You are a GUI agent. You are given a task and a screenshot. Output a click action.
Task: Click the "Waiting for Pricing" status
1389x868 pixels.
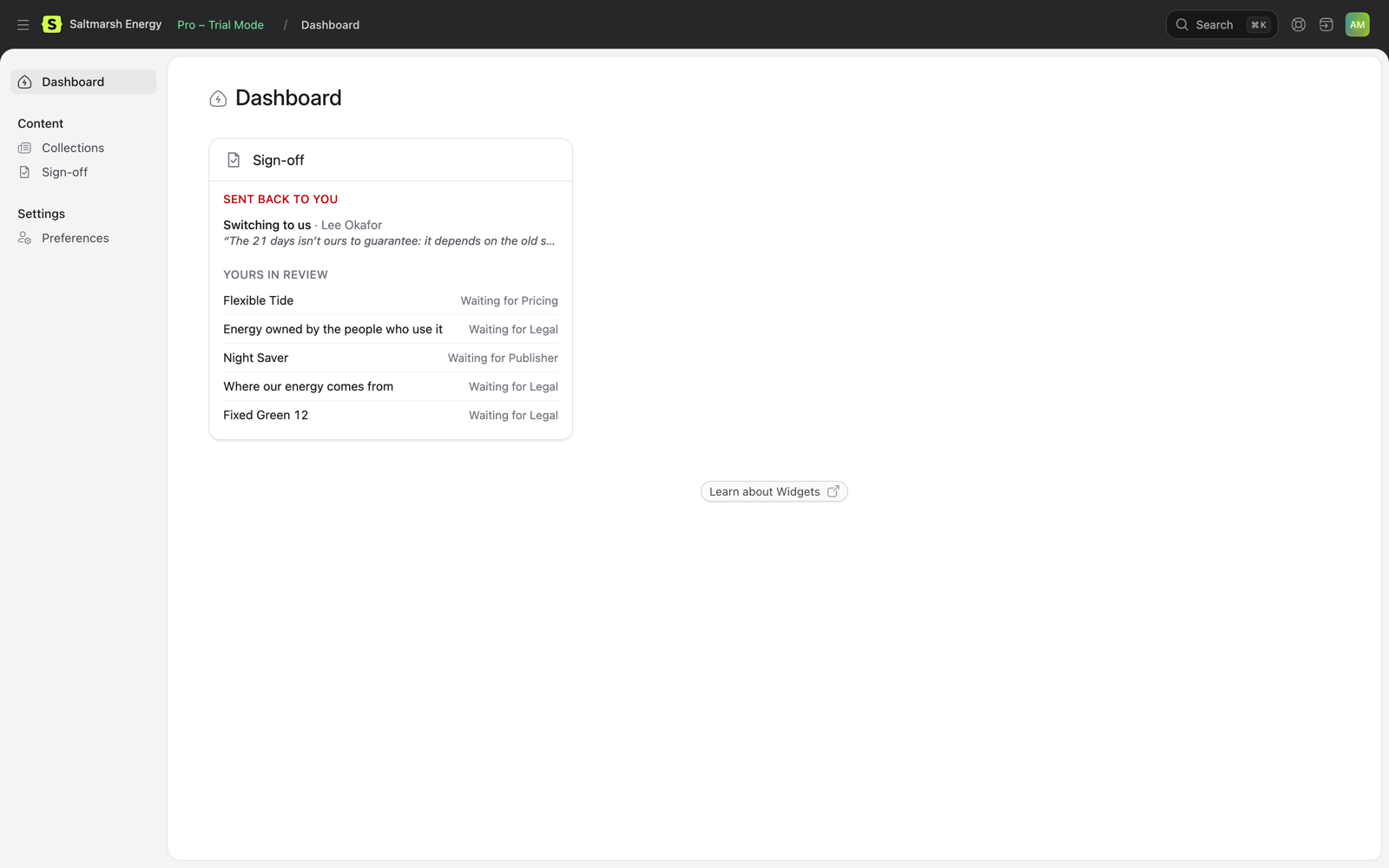tap(509, 301)
